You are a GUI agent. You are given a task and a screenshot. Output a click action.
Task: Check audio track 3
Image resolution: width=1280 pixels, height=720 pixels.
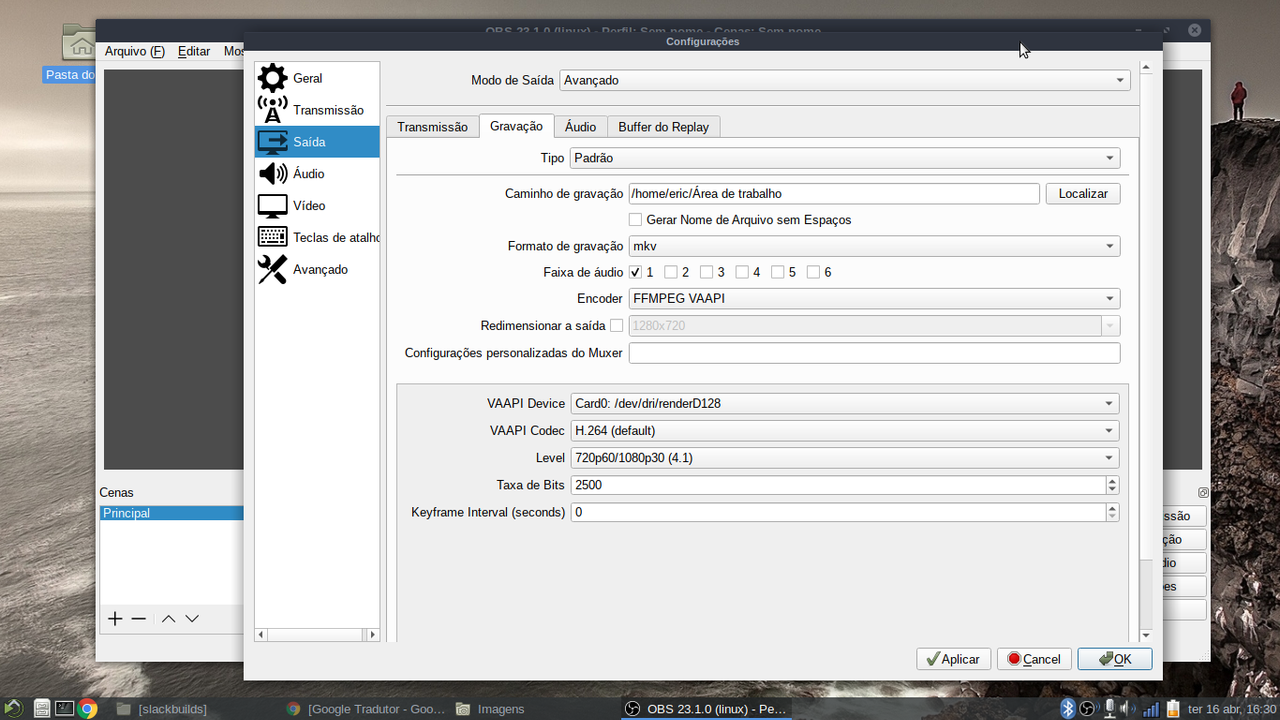(707, 272)
